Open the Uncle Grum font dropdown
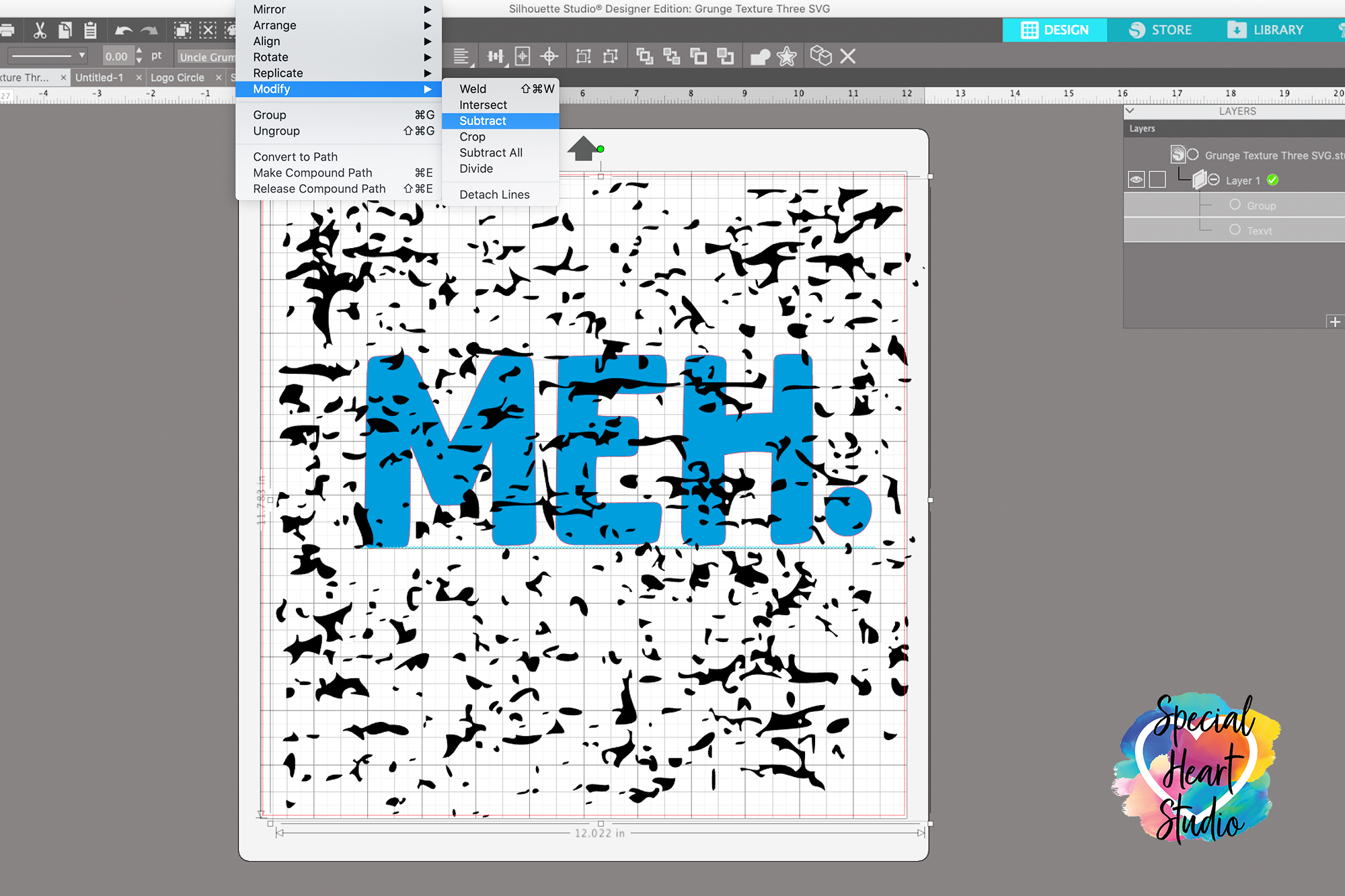 point(206,57)
